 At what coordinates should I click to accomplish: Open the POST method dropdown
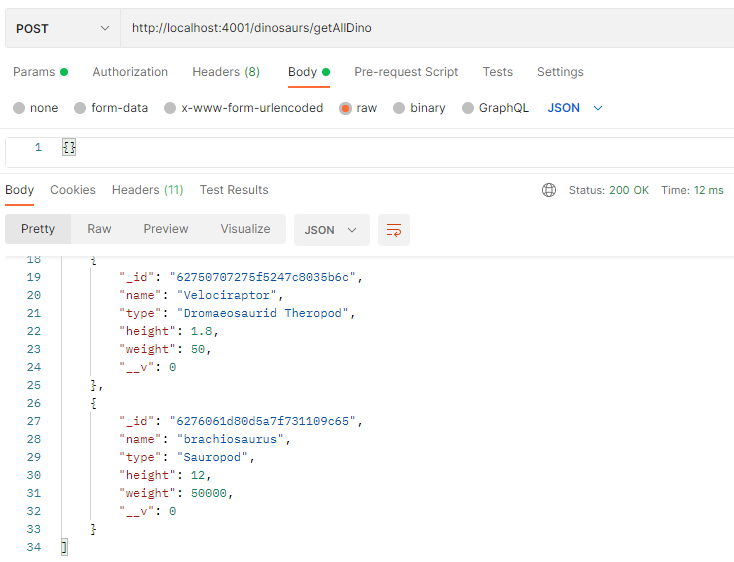pos(63,28)
